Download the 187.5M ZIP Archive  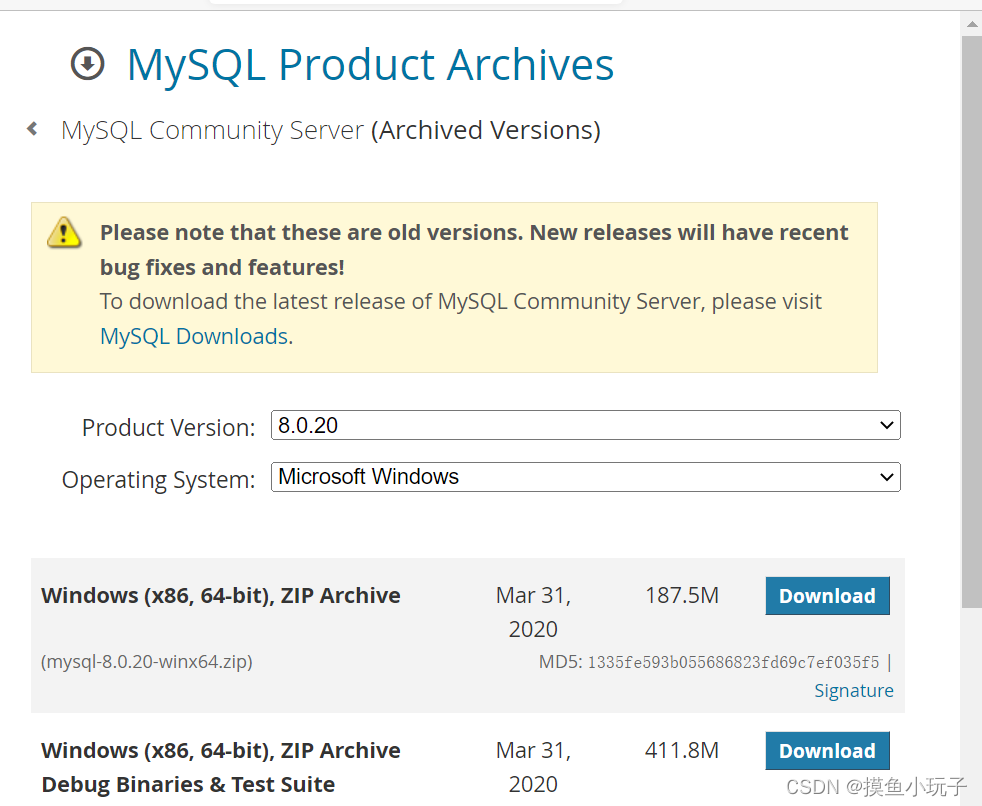point(827,596)
